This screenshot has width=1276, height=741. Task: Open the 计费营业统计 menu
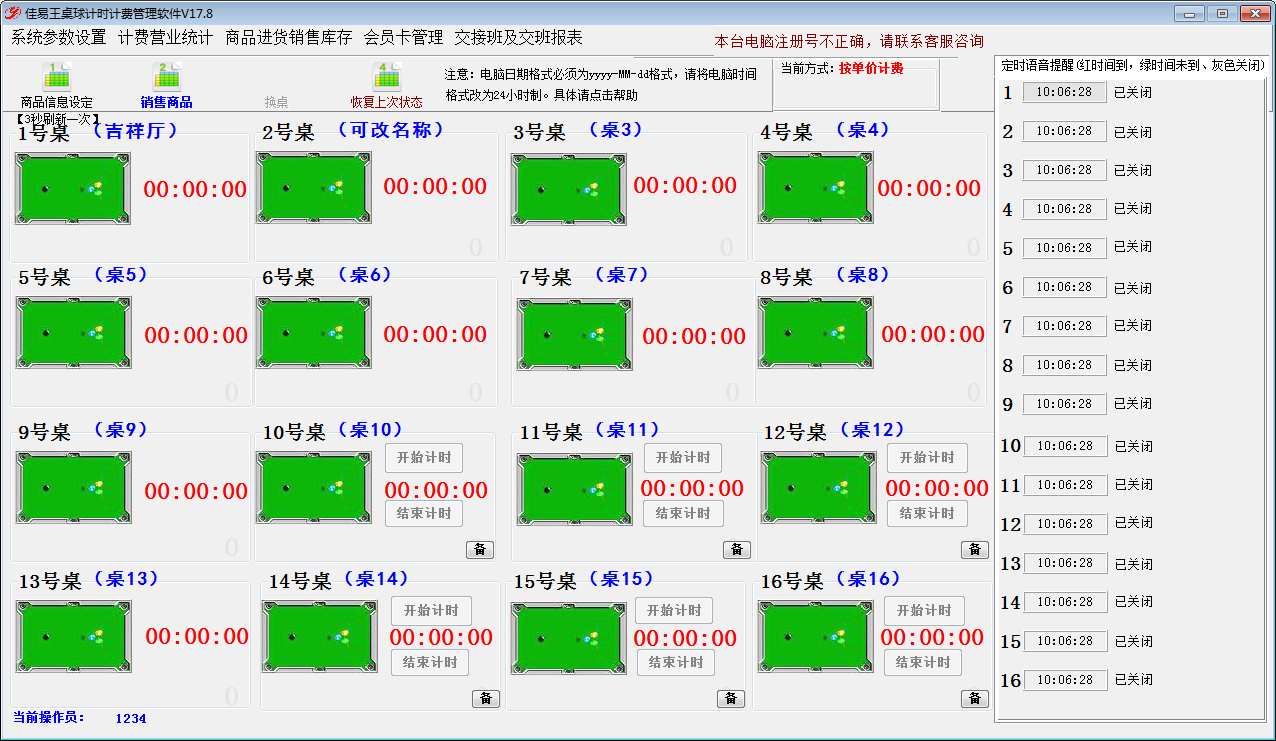click(x=165, y=38)
